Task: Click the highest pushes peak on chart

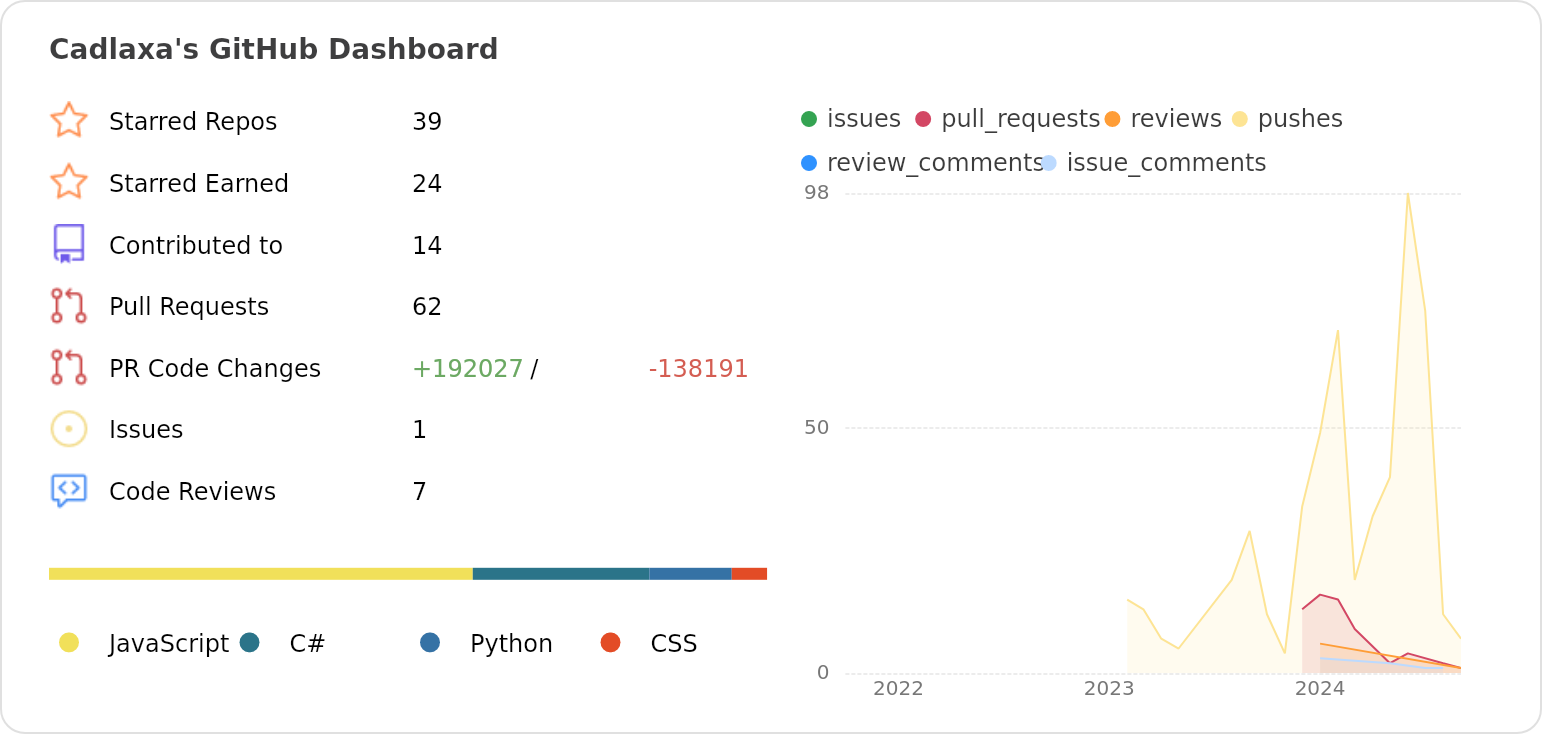Action: [1407, 195]
